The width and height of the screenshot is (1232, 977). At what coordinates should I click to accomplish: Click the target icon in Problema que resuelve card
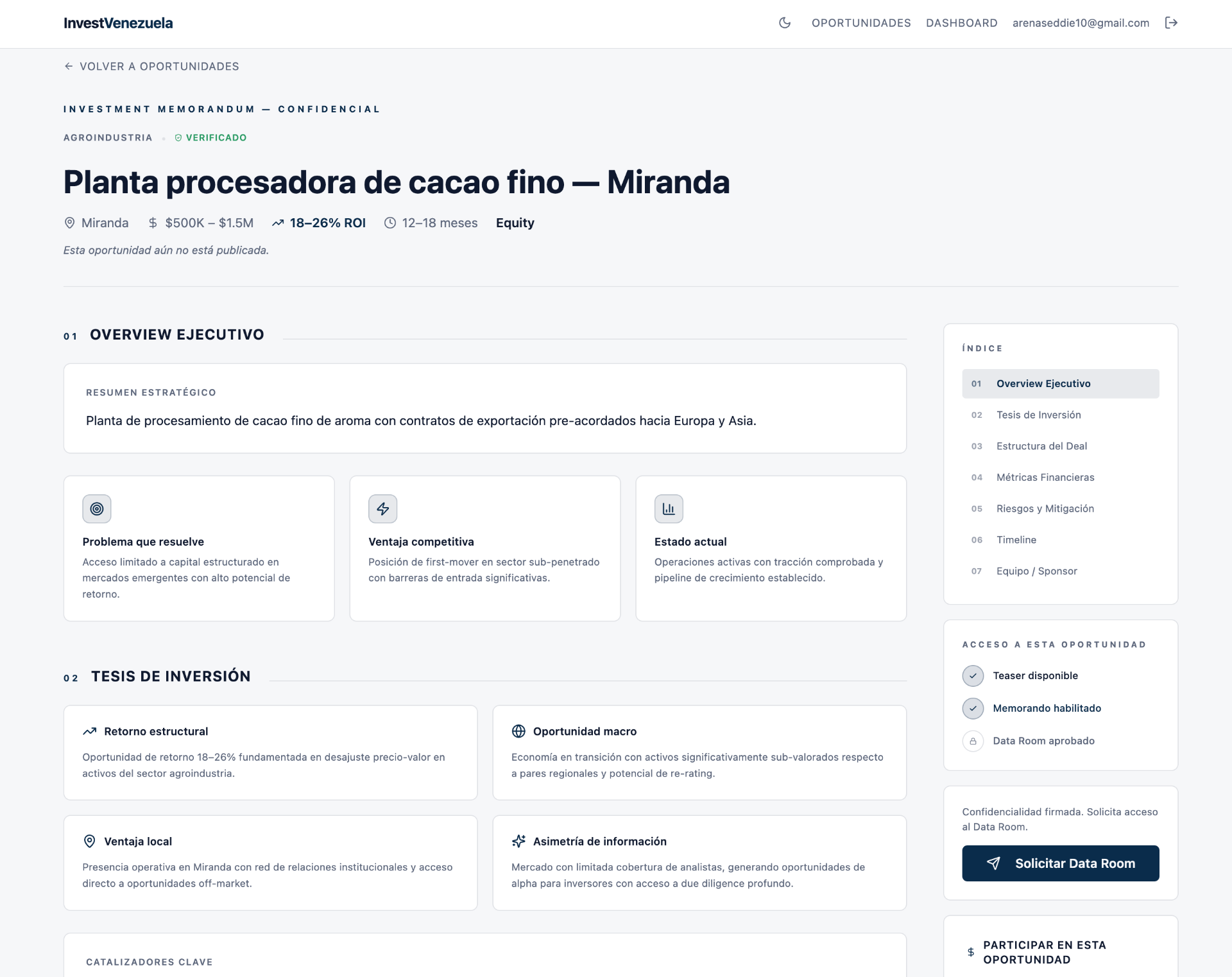coord(97,509)
